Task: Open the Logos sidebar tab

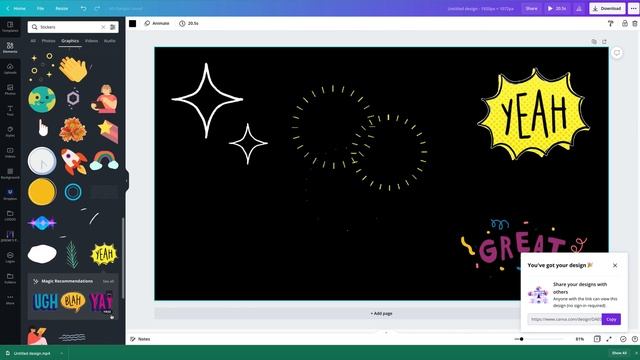Action: (x=10, y=257)
